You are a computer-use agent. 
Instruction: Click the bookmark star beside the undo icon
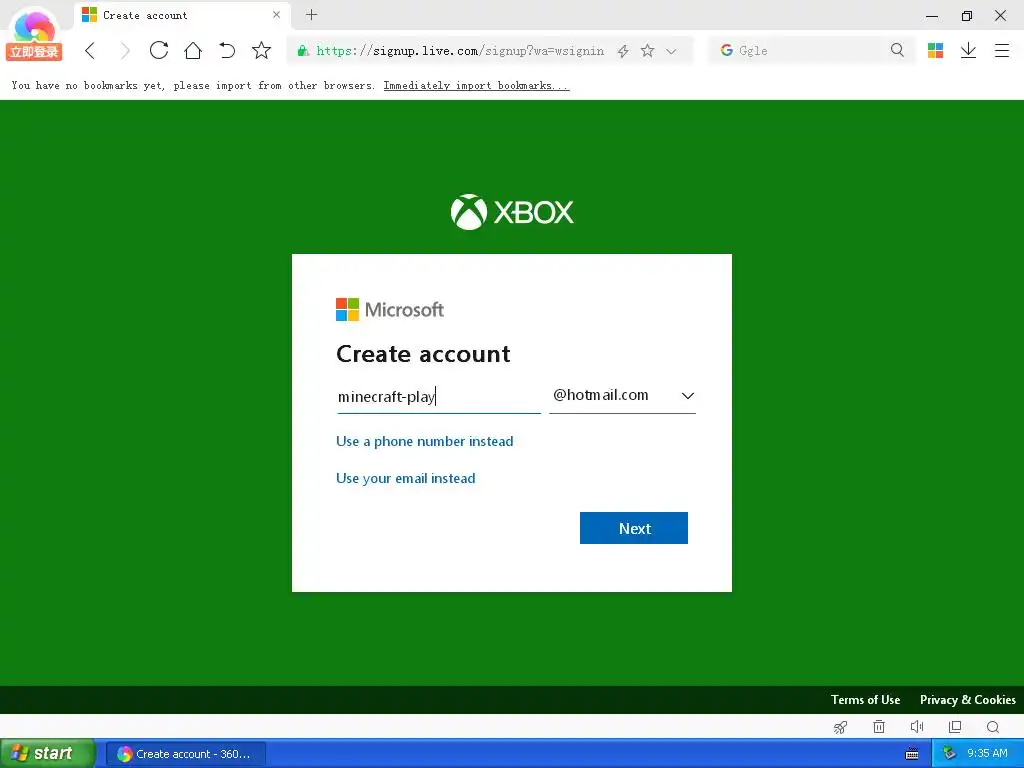pos(261,50)
